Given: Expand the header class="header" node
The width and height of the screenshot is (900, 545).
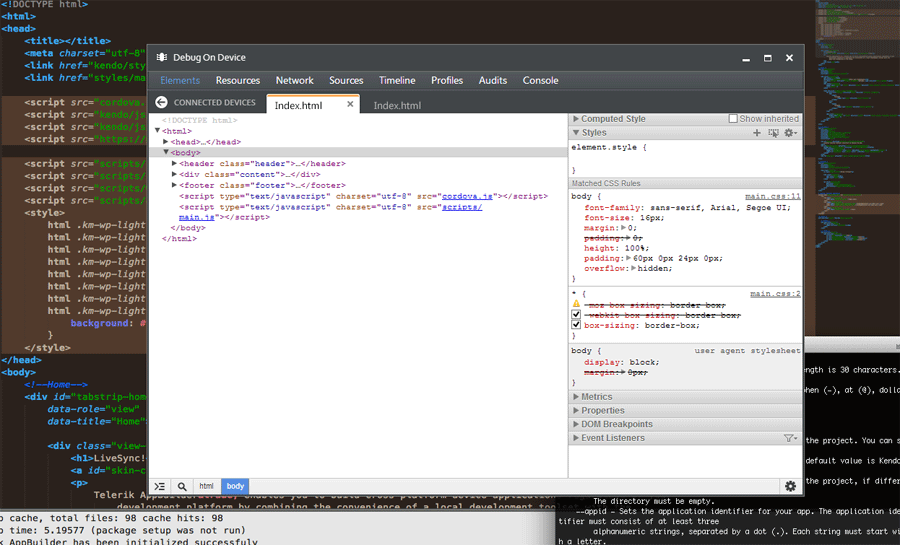Looking at the screenshot, I should click(174, 164).
